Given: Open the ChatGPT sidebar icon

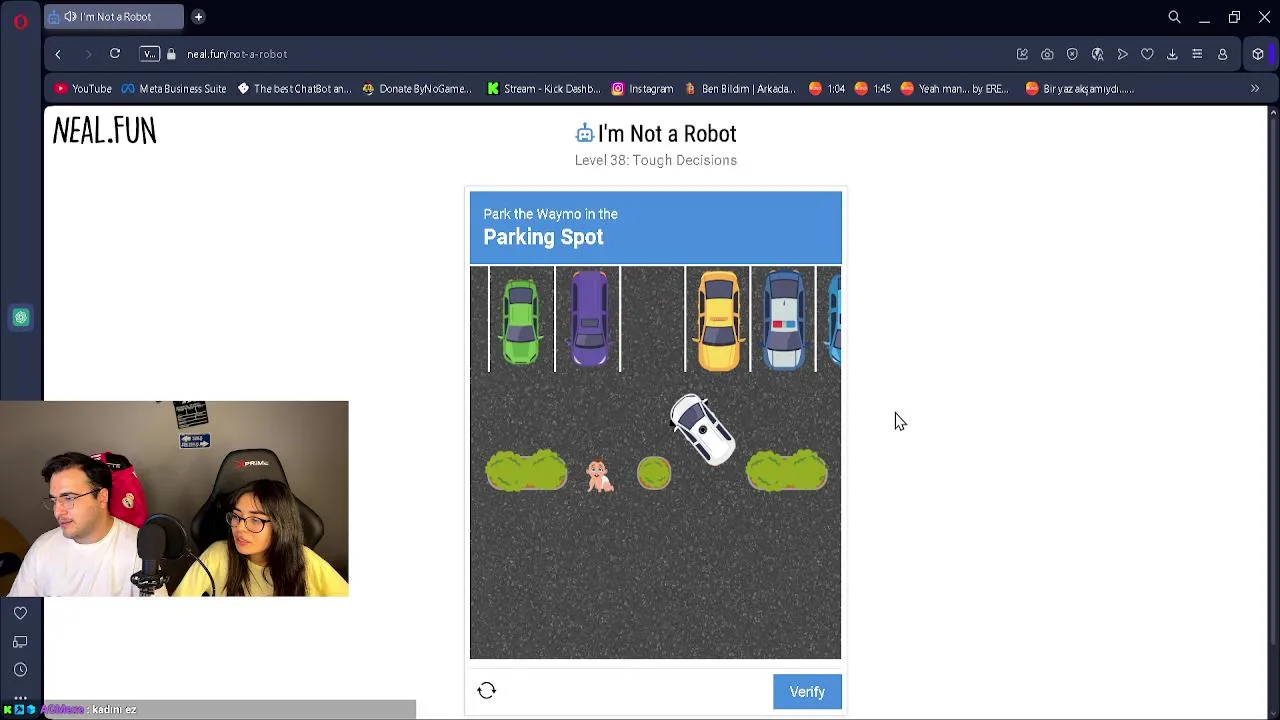Looking at the screenshot, I should click(21, 318).
